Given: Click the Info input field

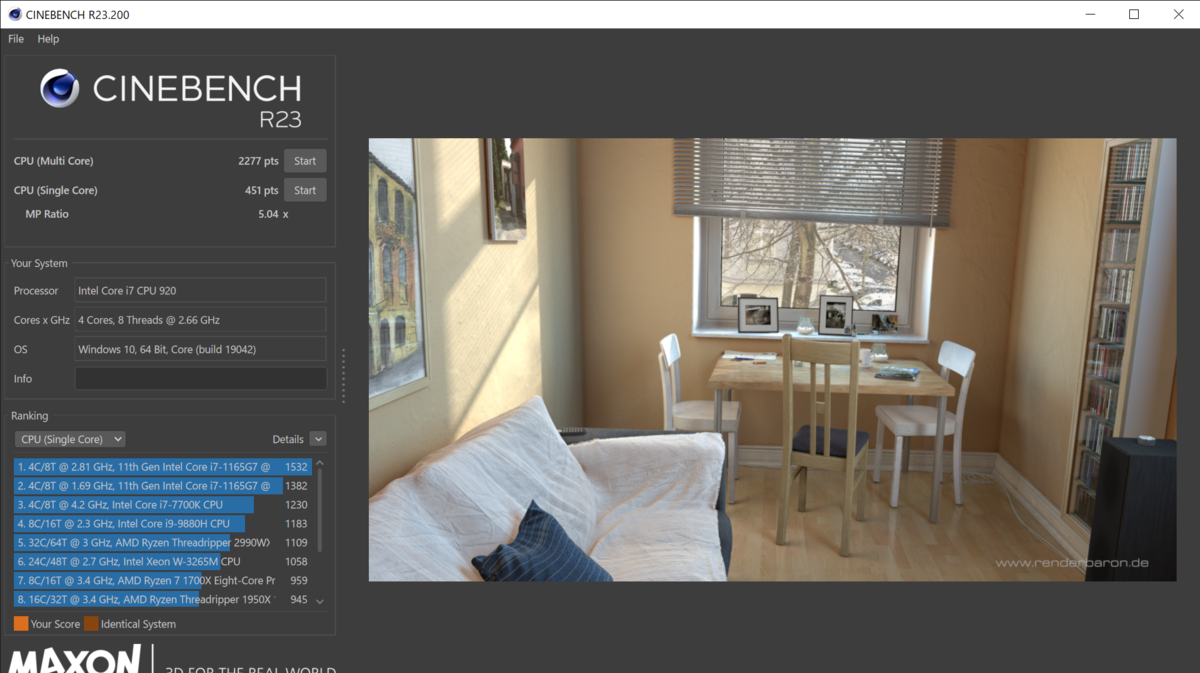Looking at the screenshot, I should (201, 378).
